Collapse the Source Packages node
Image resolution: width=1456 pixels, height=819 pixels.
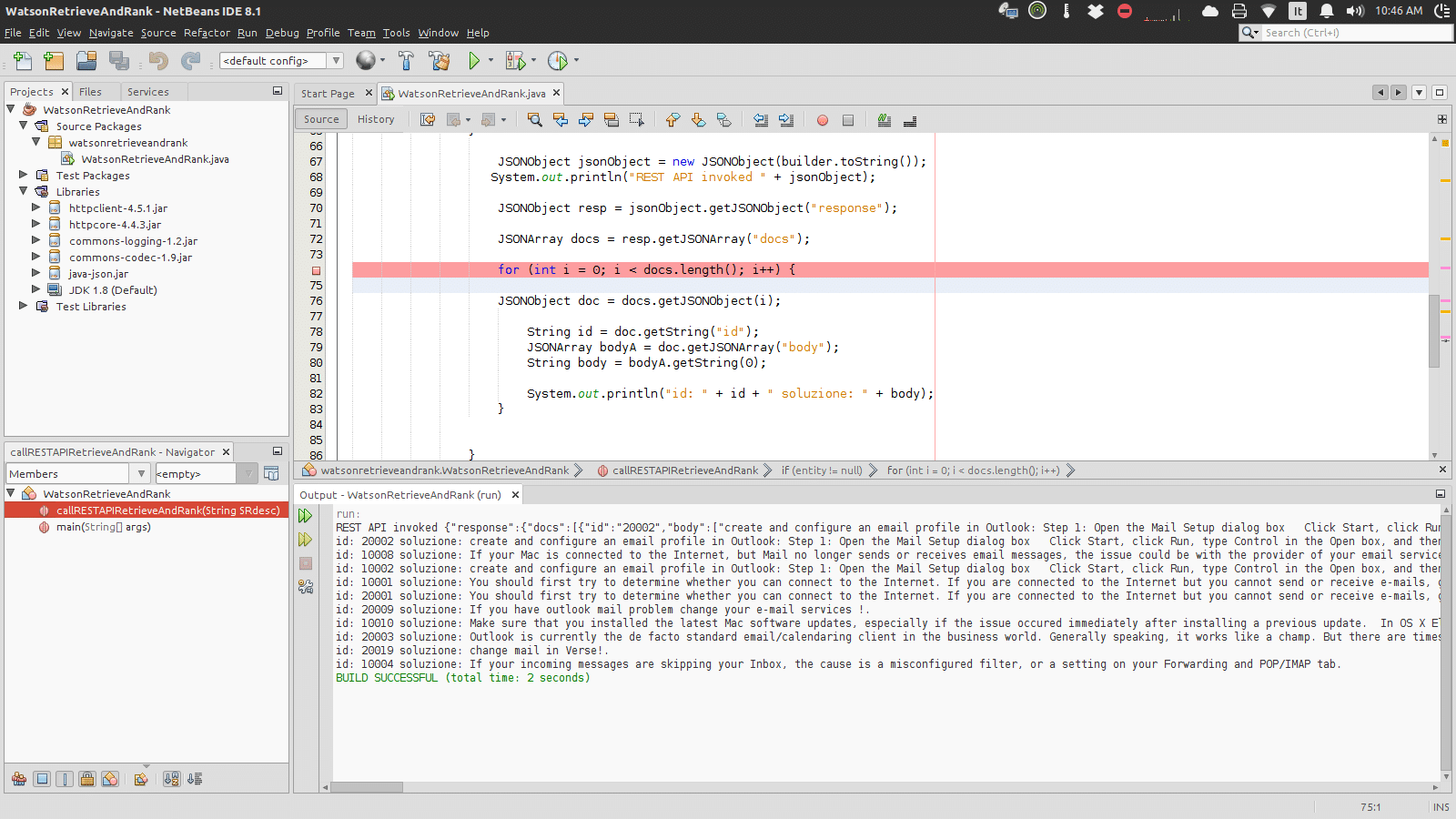coord(24,126)
